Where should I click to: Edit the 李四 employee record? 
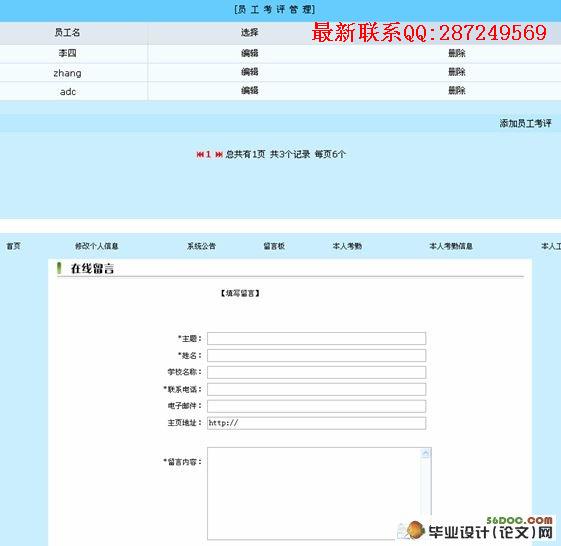249,53
